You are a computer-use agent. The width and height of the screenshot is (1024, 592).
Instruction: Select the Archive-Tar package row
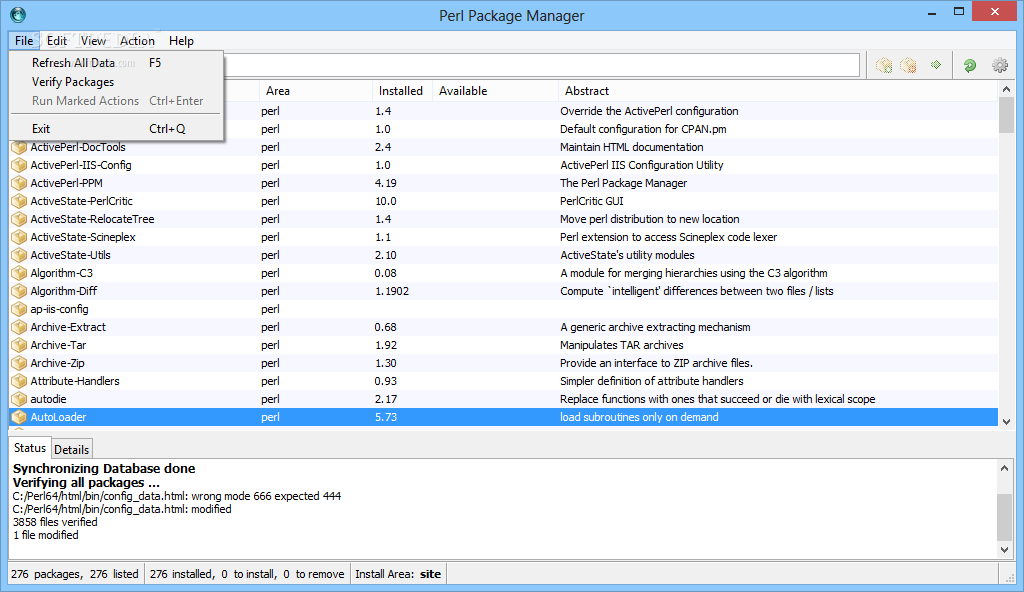pos(504,345)
